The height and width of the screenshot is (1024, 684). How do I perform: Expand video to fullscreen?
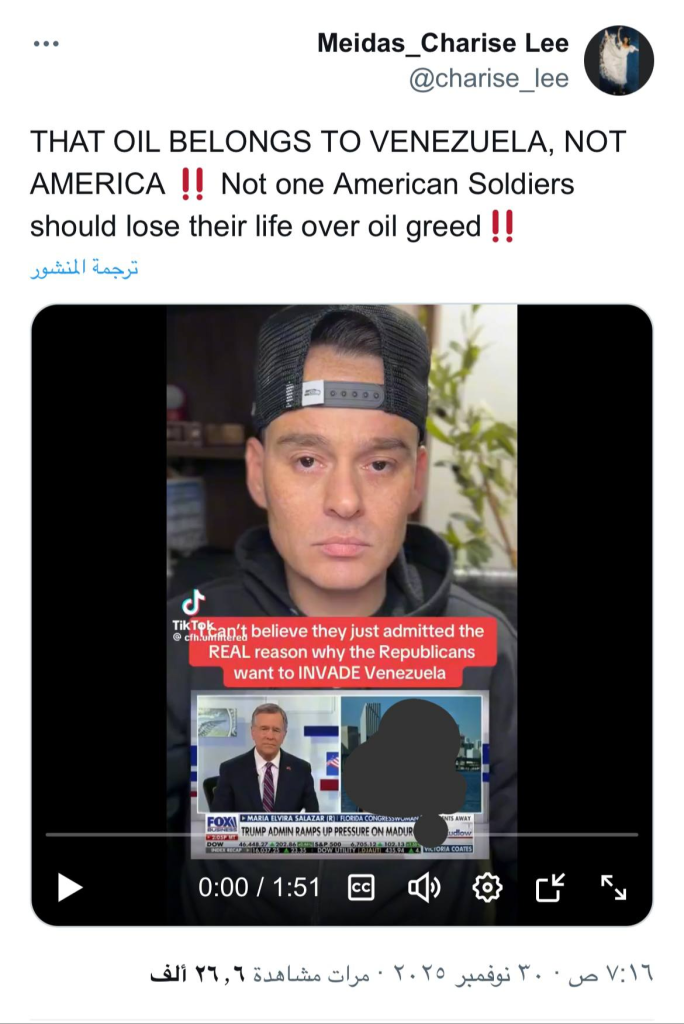click(613, 887)
